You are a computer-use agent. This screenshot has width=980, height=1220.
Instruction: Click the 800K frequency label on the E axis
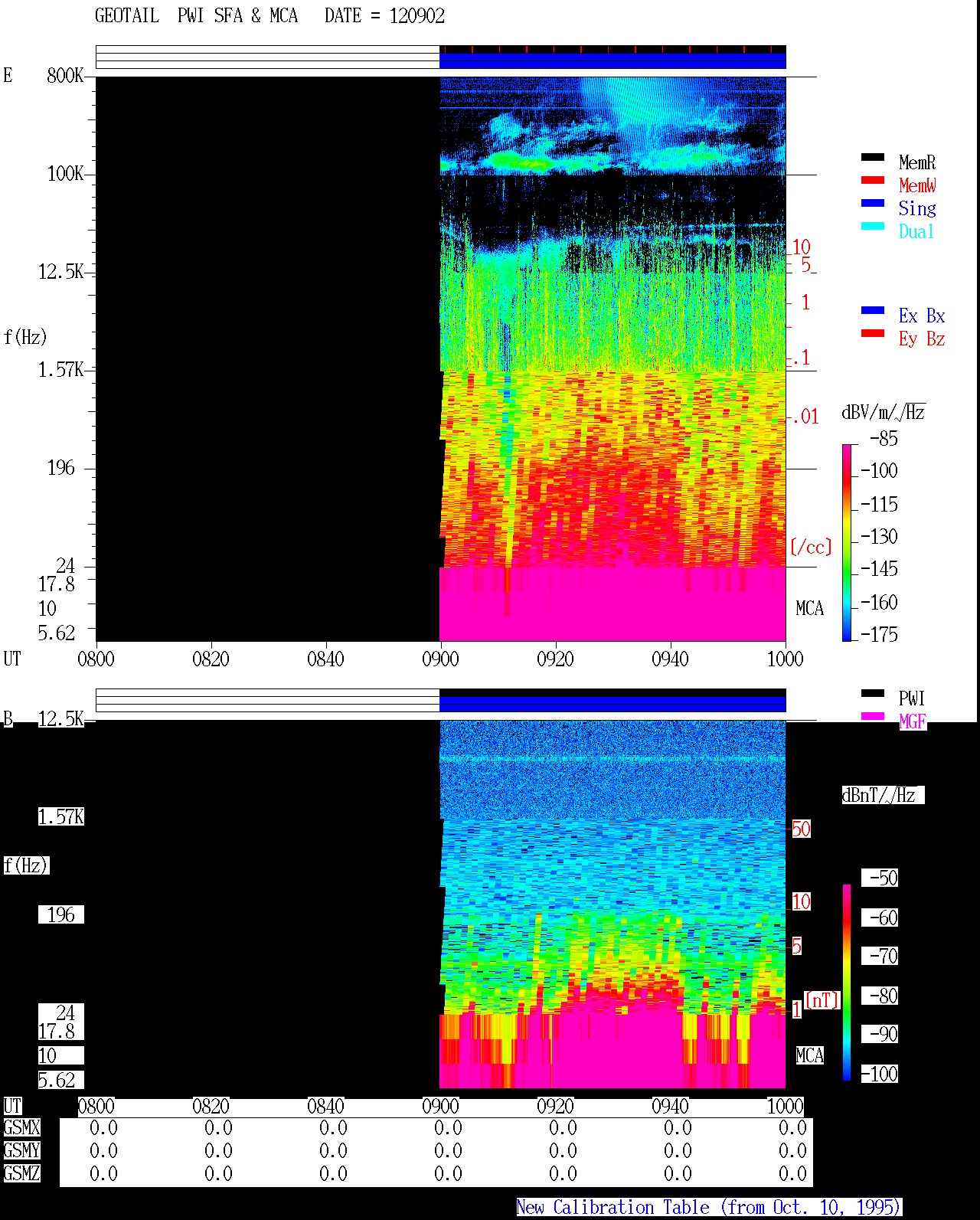[65, 76]
